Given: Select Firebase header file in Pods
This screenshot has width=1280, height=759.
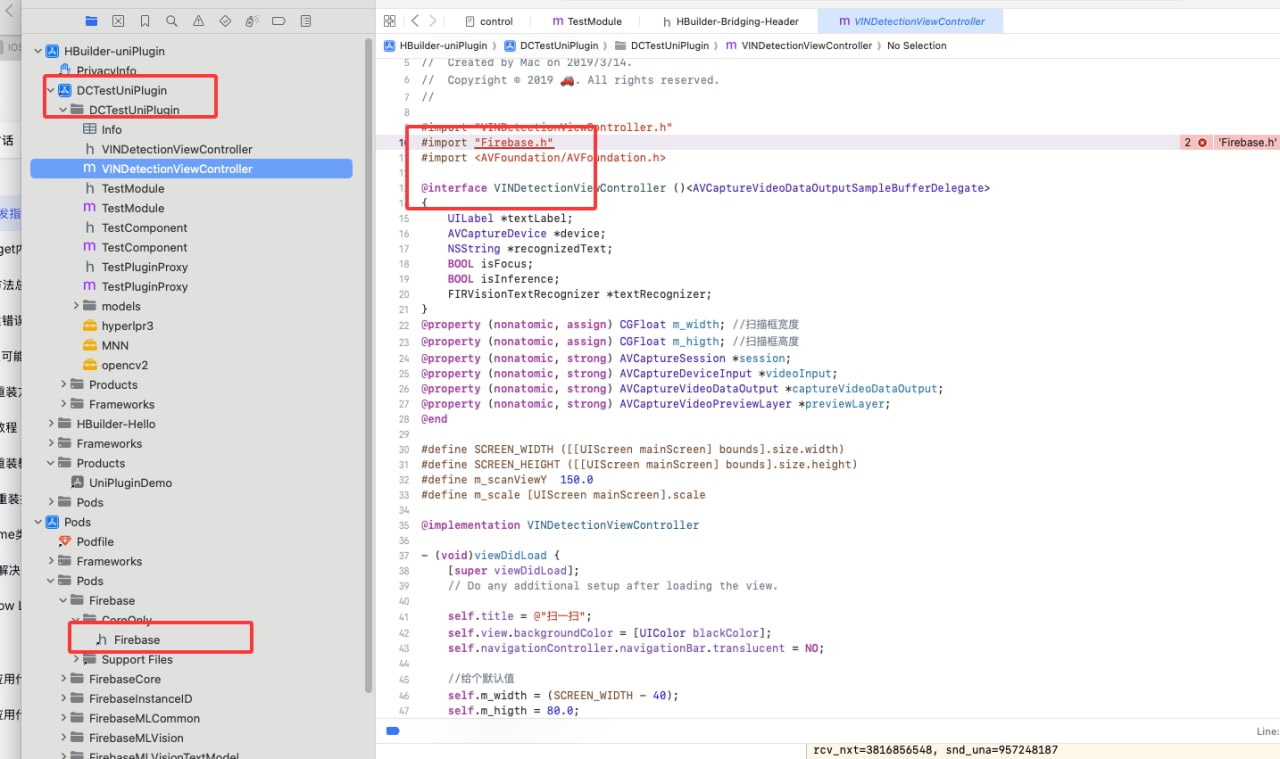Looking at the screenshot, I should coord(136,640).
